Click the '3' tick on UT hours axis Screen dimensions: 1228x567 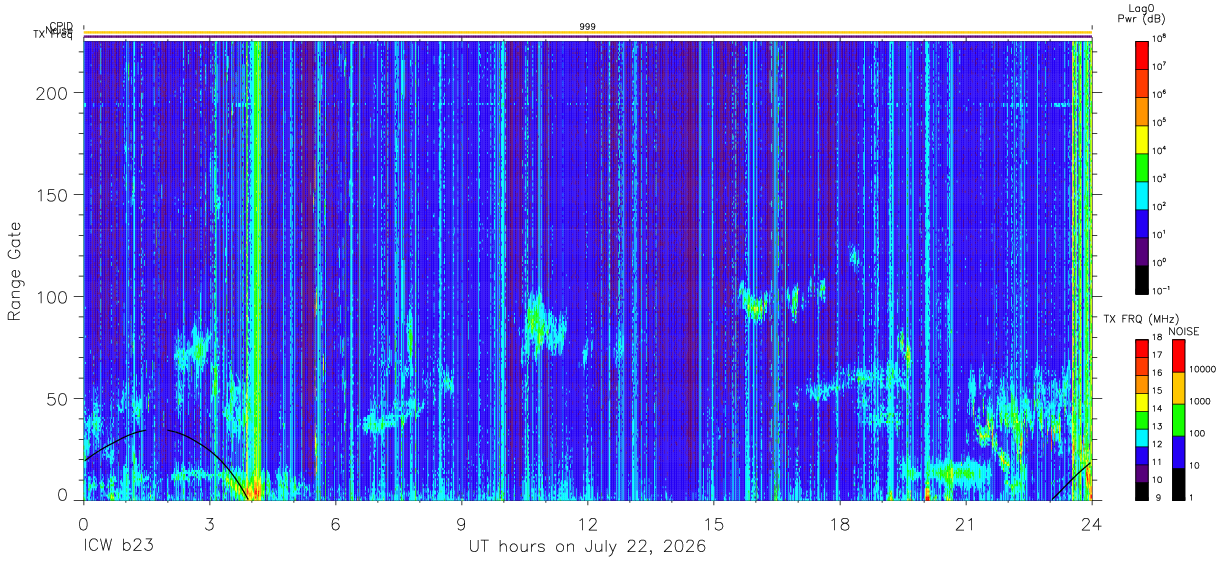coord(210,524)
